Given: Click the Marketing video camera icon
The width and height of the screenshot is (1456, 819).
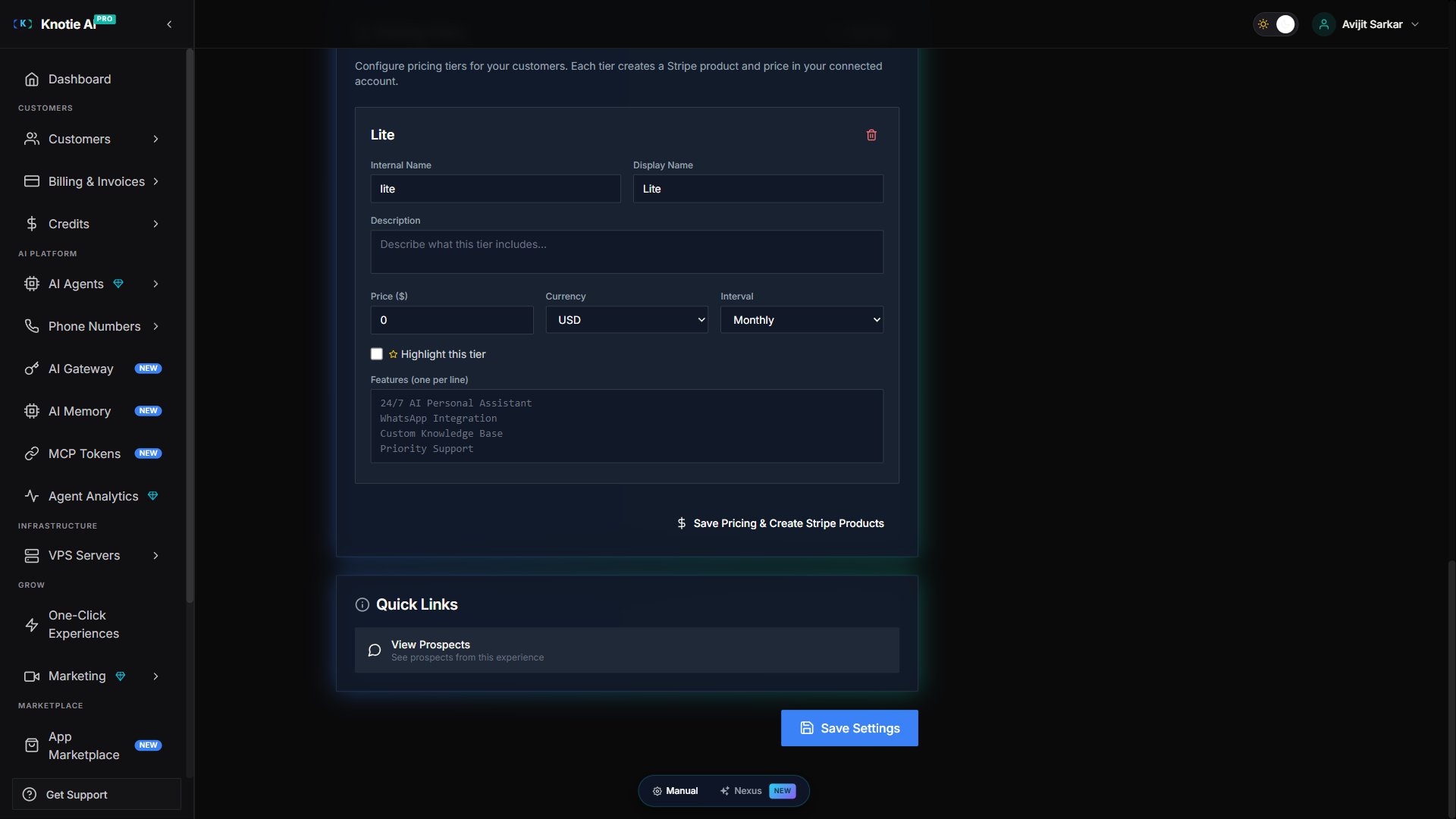Looking at the screenshot, I should (32, 676).
